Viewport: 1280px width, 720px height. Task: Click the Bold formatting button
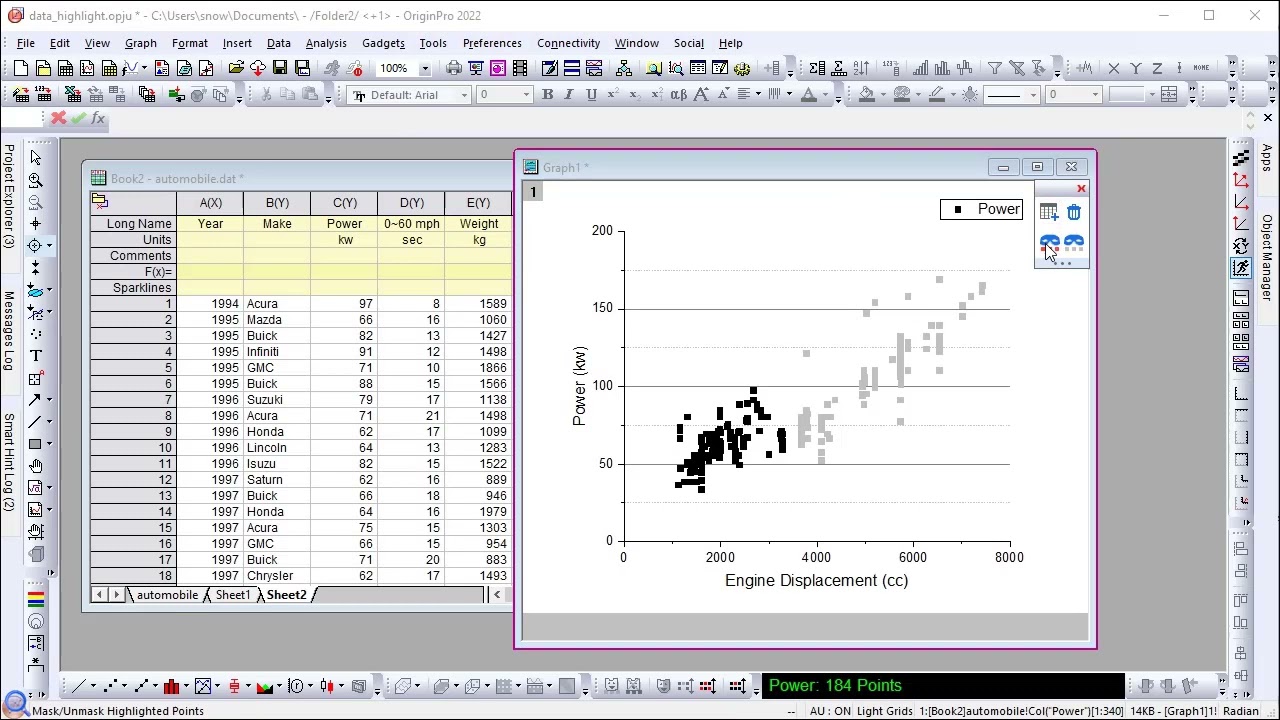(547, 95)
